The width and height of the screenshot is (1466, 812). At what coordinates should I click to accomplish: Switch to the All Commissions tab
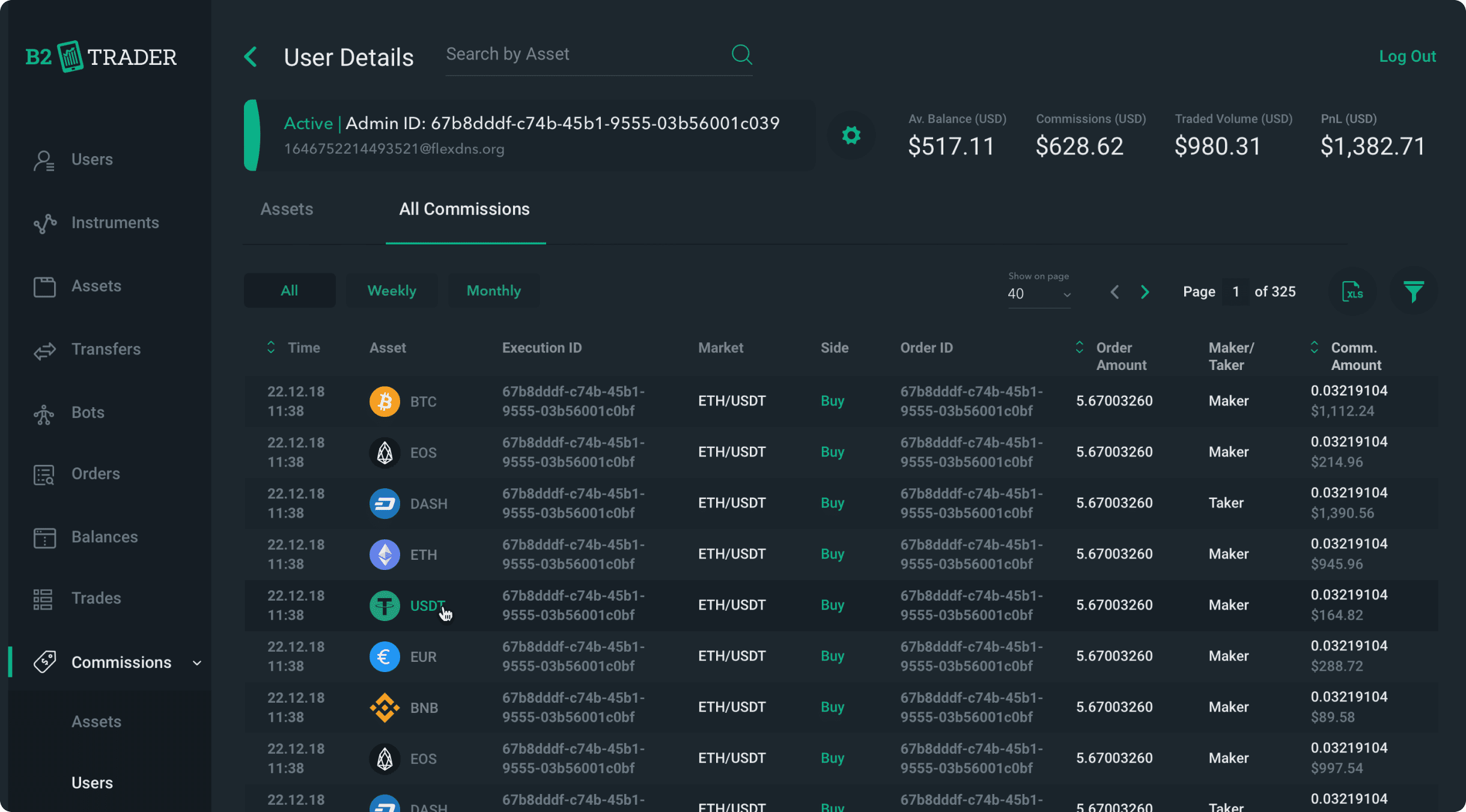point(464,209)
